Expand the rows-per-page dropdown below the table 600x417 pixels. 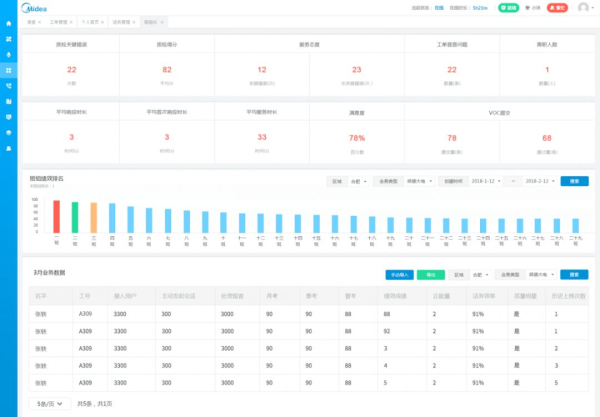click(x=50, y=403)
